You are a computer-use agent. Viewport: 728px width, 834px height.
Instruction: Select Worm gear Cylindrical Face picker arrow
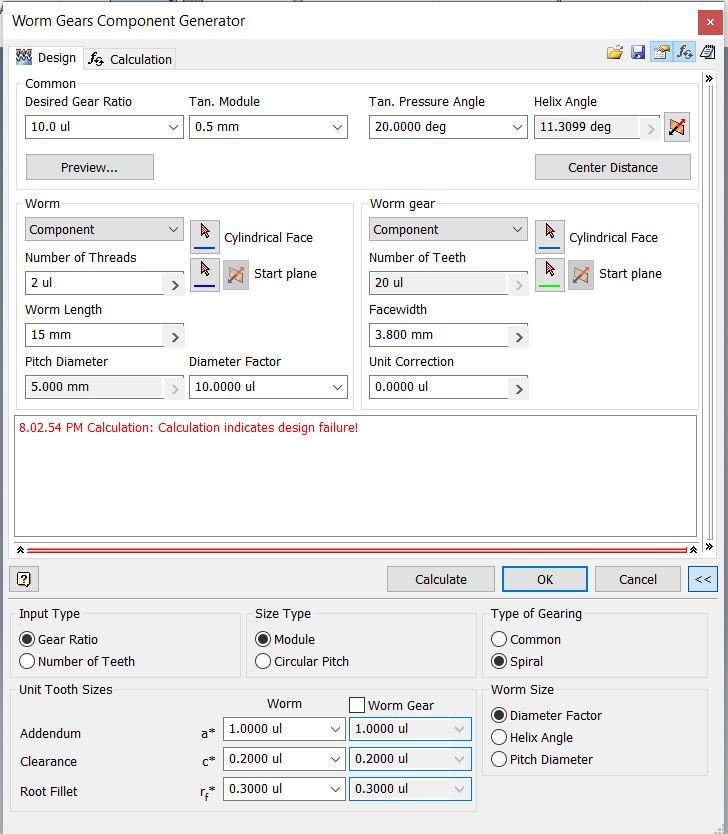(549, 237)
